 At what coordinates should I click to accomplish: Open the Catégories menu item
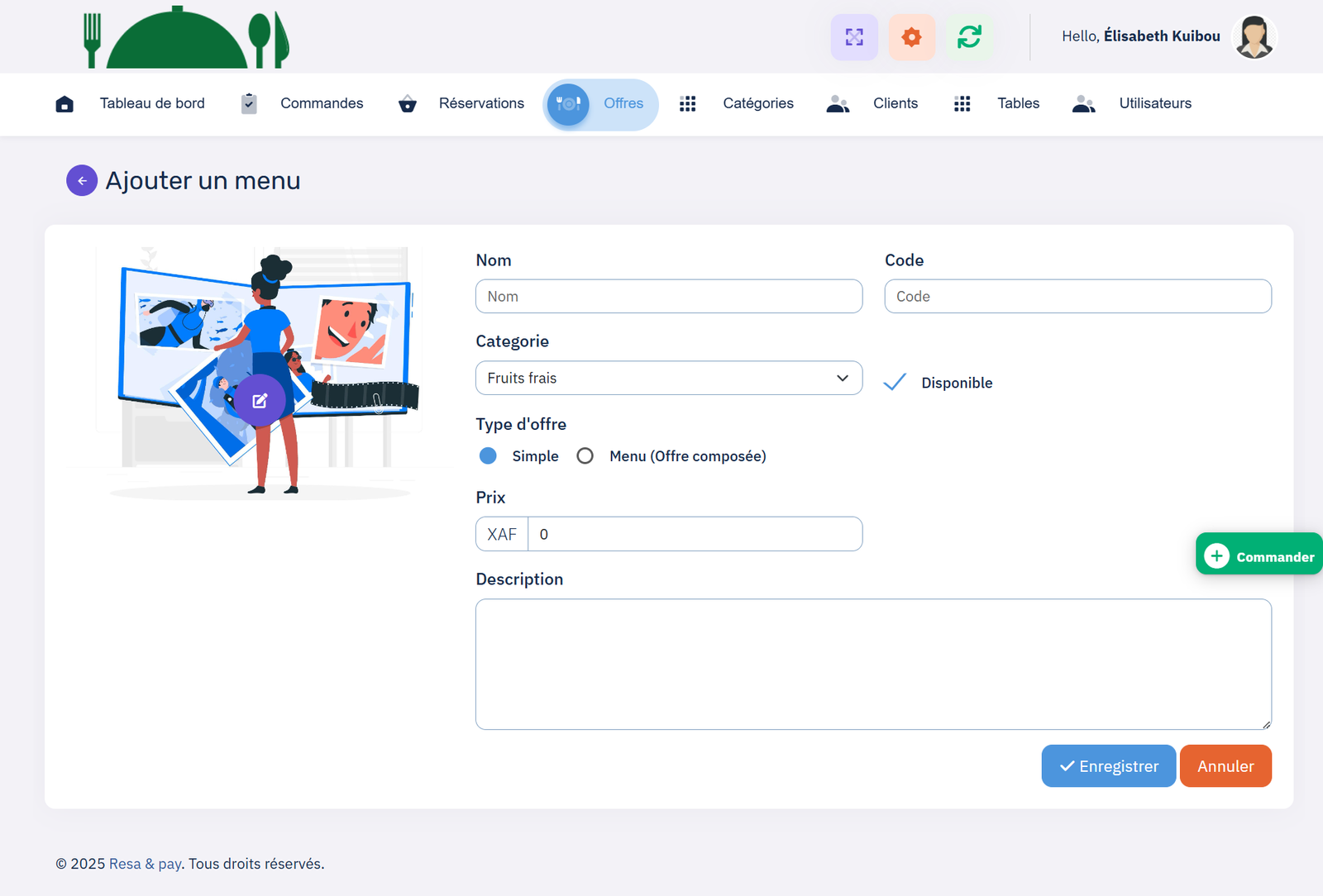click(x=757, y=103)
